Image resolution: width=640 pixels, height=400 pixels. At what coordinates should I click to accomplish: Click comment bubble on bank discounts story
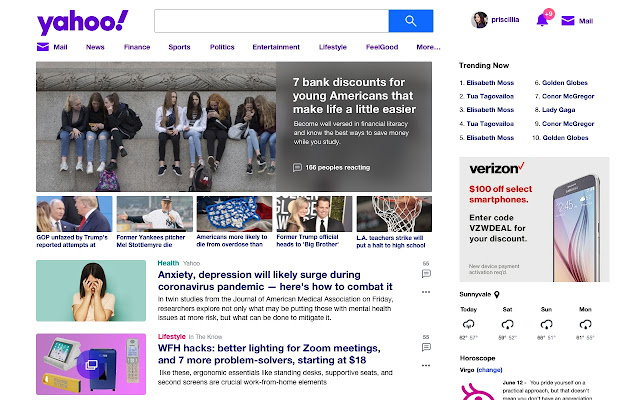point(297,167)
